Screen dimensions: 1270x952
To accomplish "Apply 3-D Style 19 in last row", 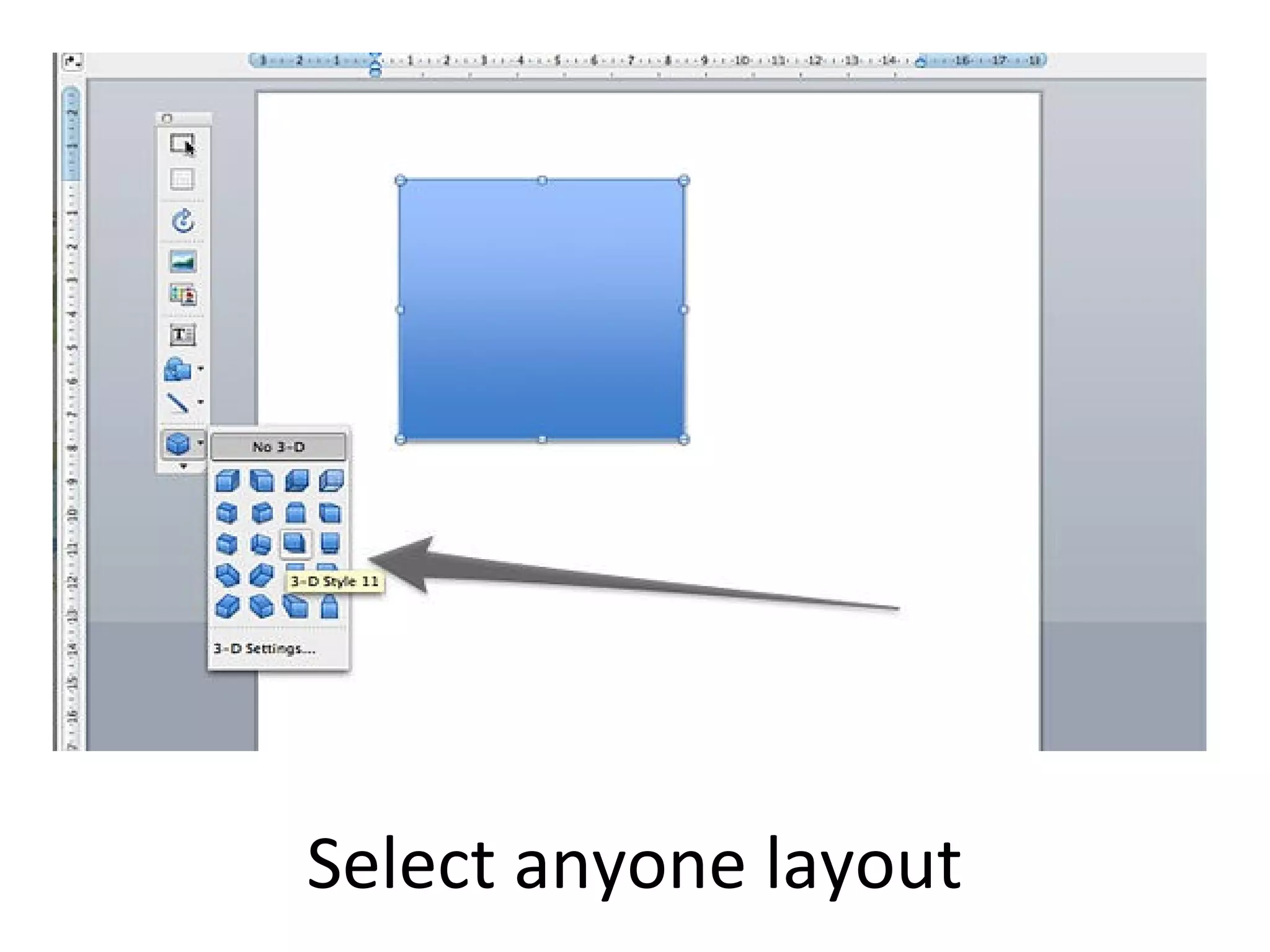I will [296, 607].
